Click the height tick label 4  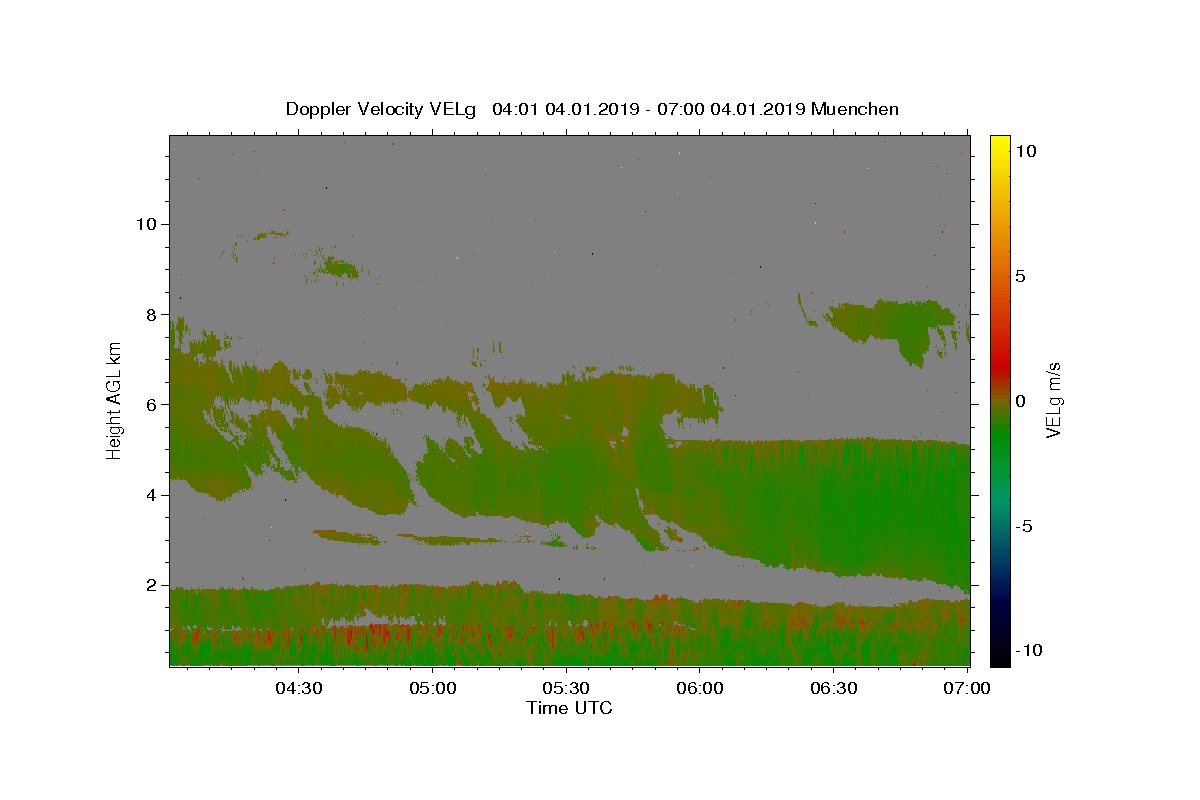tap(152, 495)
